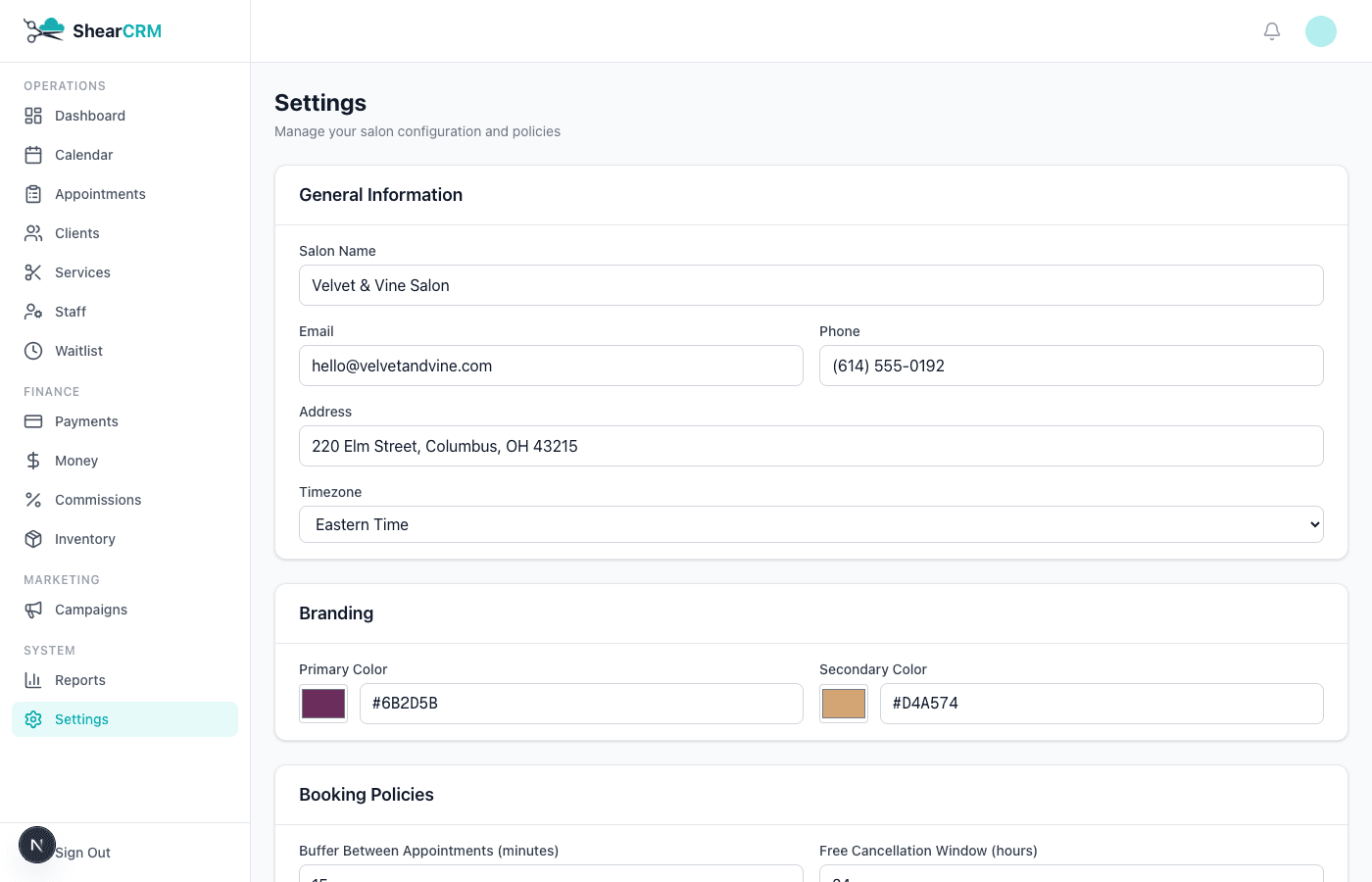Open the Waitlist section
This screenshot has height=882, width=1372.
pos(124,351)
